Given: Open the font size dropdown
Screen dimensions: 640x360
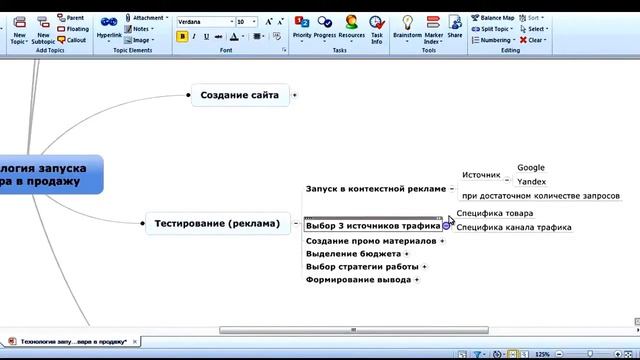Looking at the screenshot, I should 254,22.
